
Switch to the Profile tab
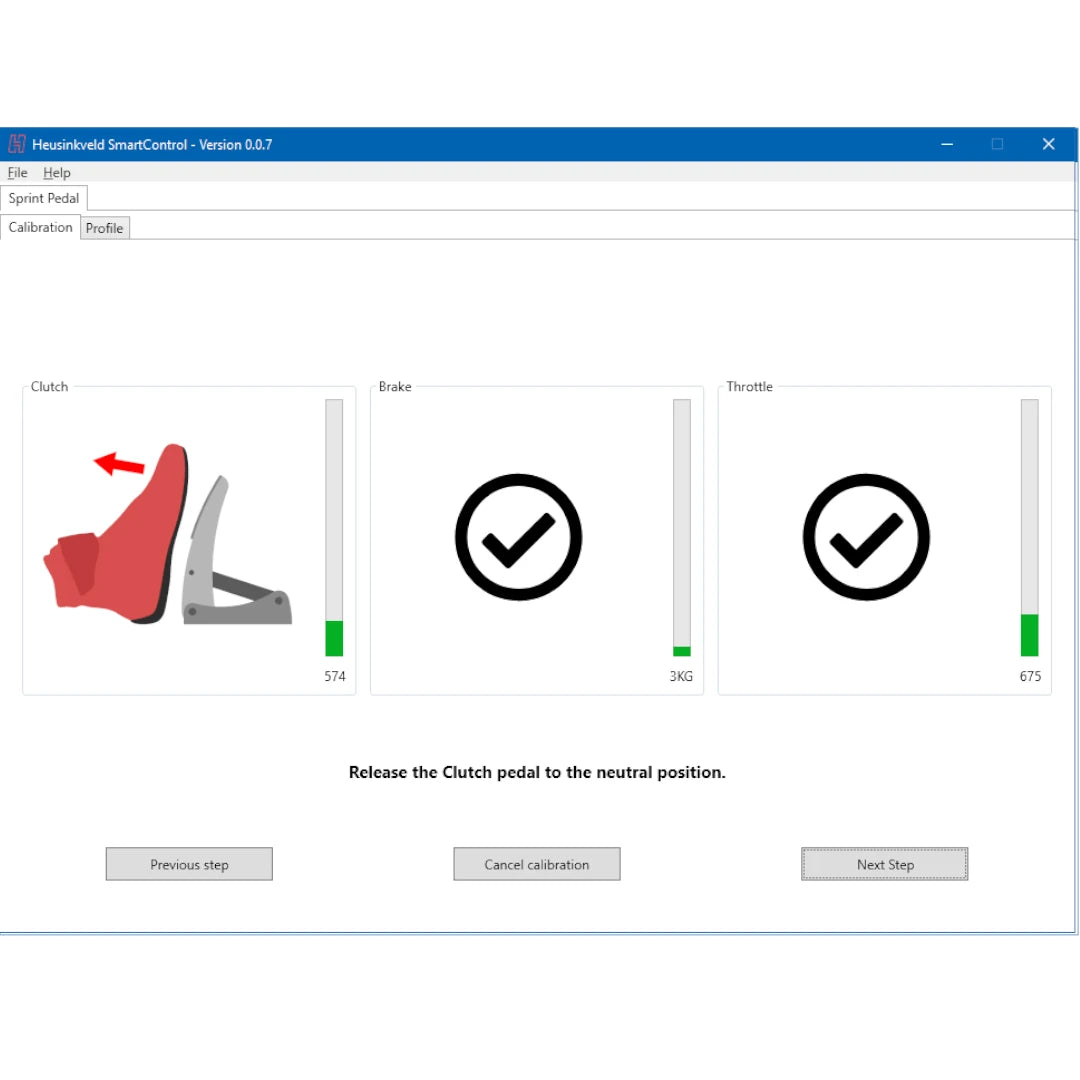[104, 228]
